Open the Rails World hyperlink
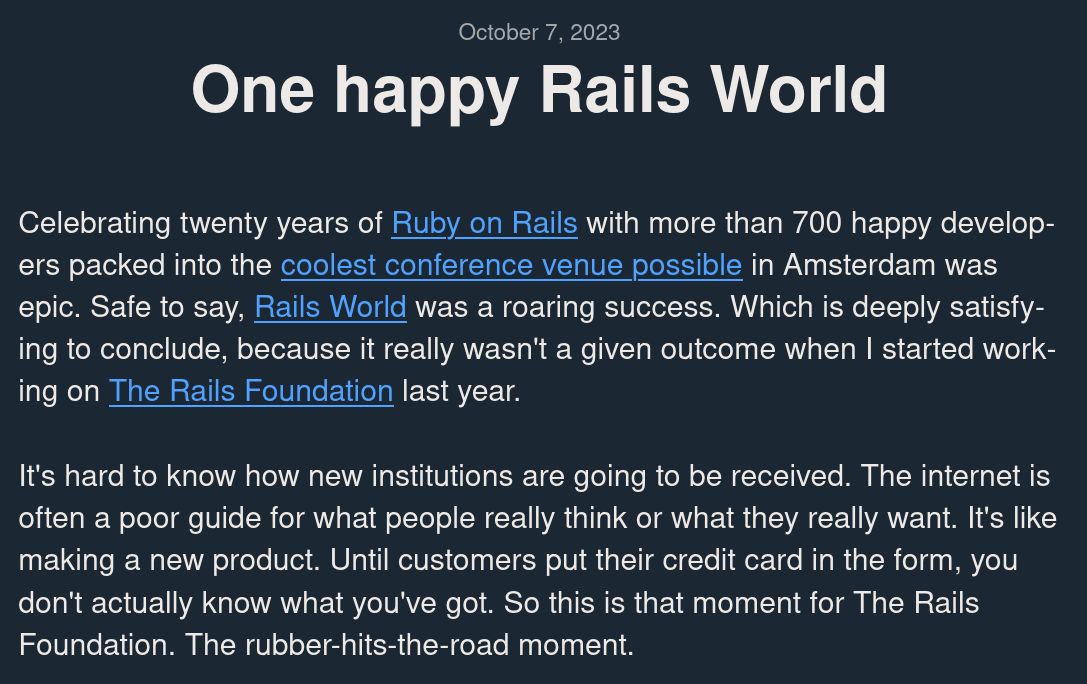The width and height of the screenshot is (1087, 684). (x=330, y=306)
